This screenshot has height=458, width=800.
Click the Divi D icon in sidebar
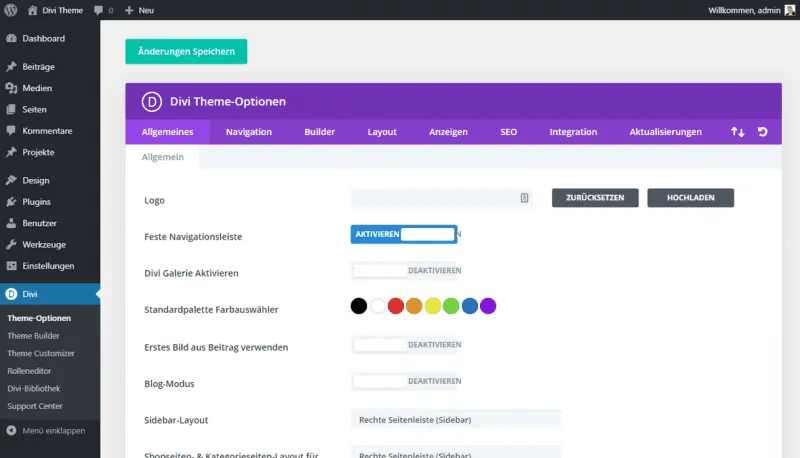(11, 294)
